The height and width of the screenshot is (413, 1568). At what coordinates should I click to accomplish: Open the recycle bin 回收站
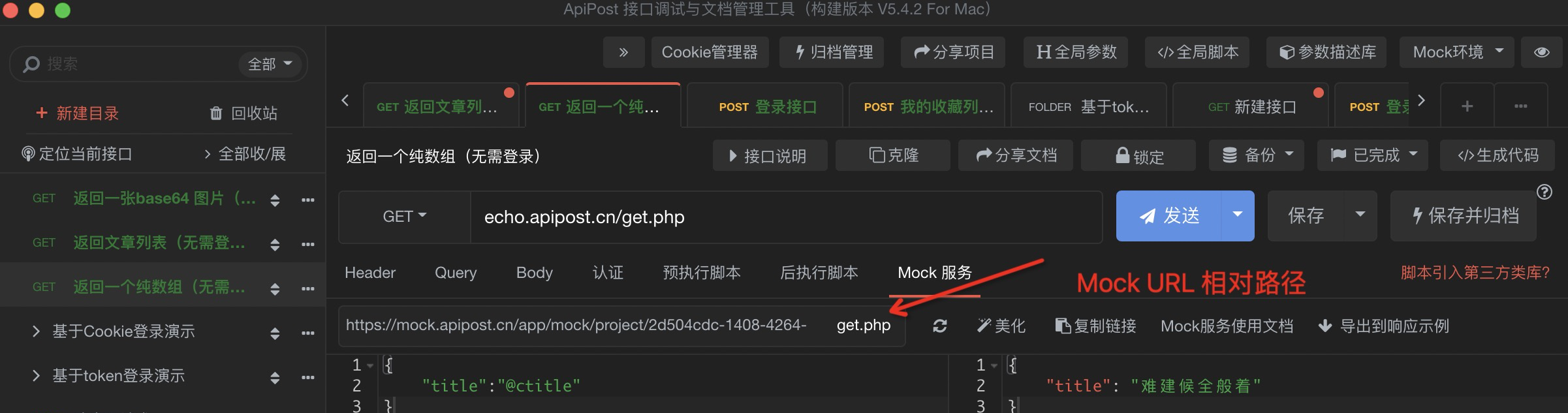tap(243, 114)
